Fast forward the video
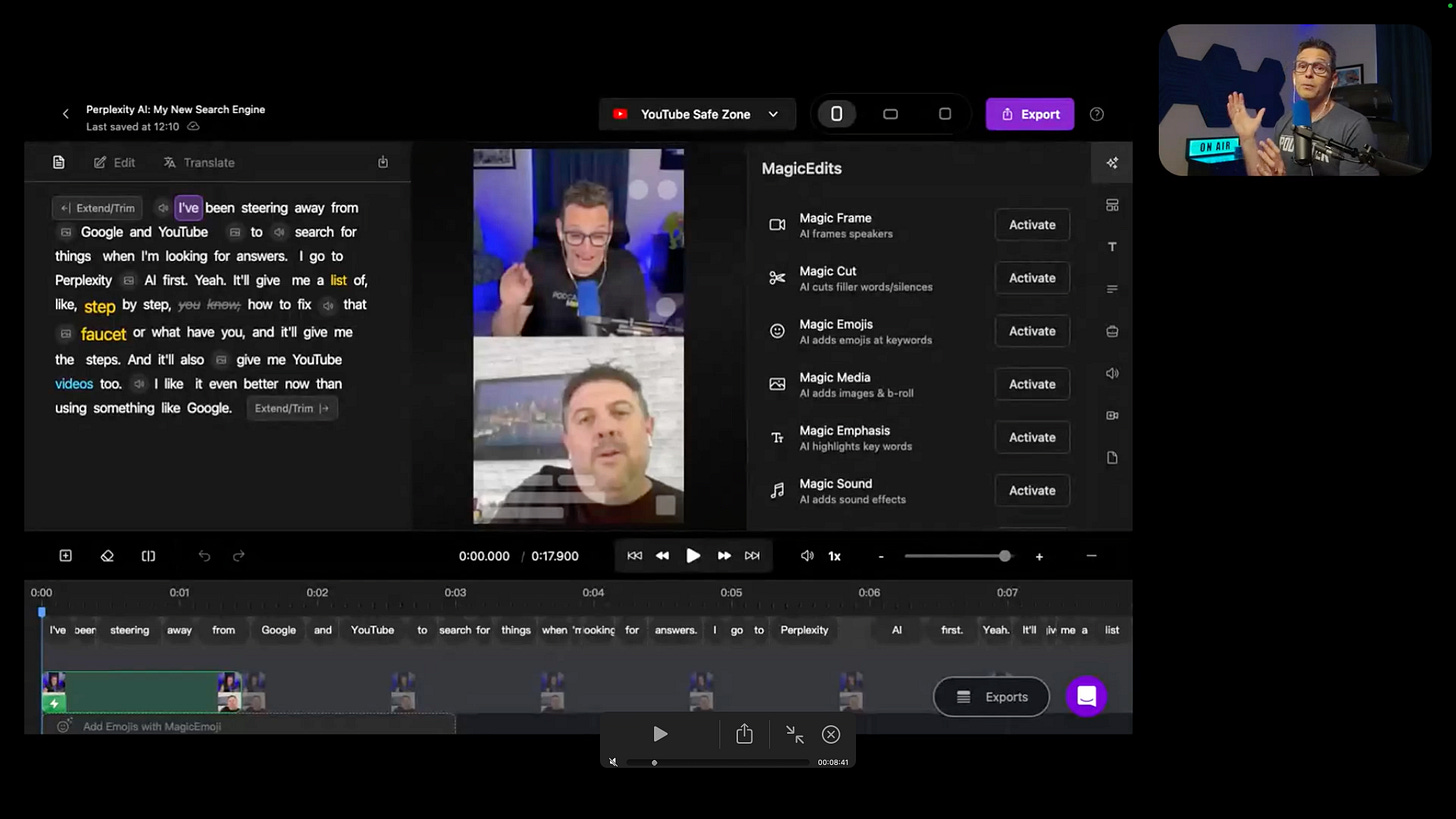The height and width of the screenshot is (819, 1456). pos(724,556)
